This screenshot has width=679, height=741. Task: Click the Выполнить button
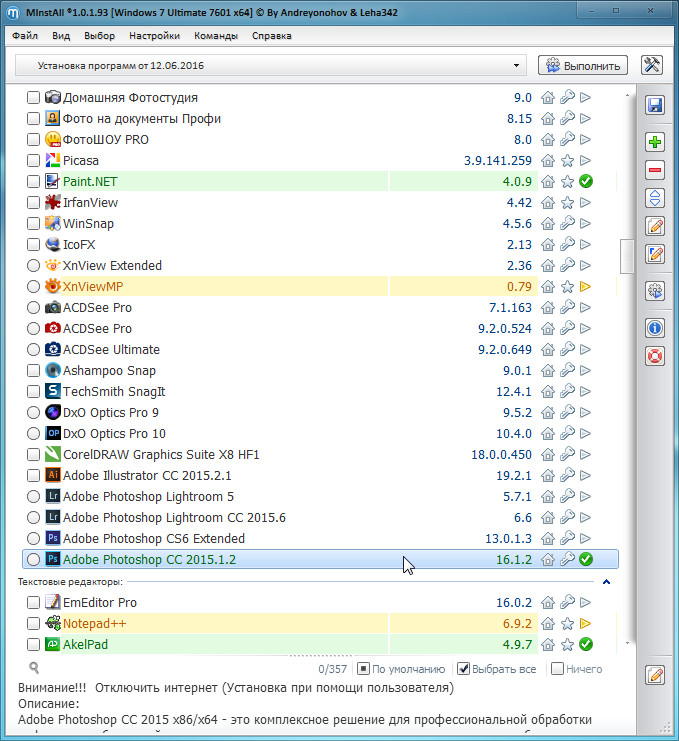583,65
